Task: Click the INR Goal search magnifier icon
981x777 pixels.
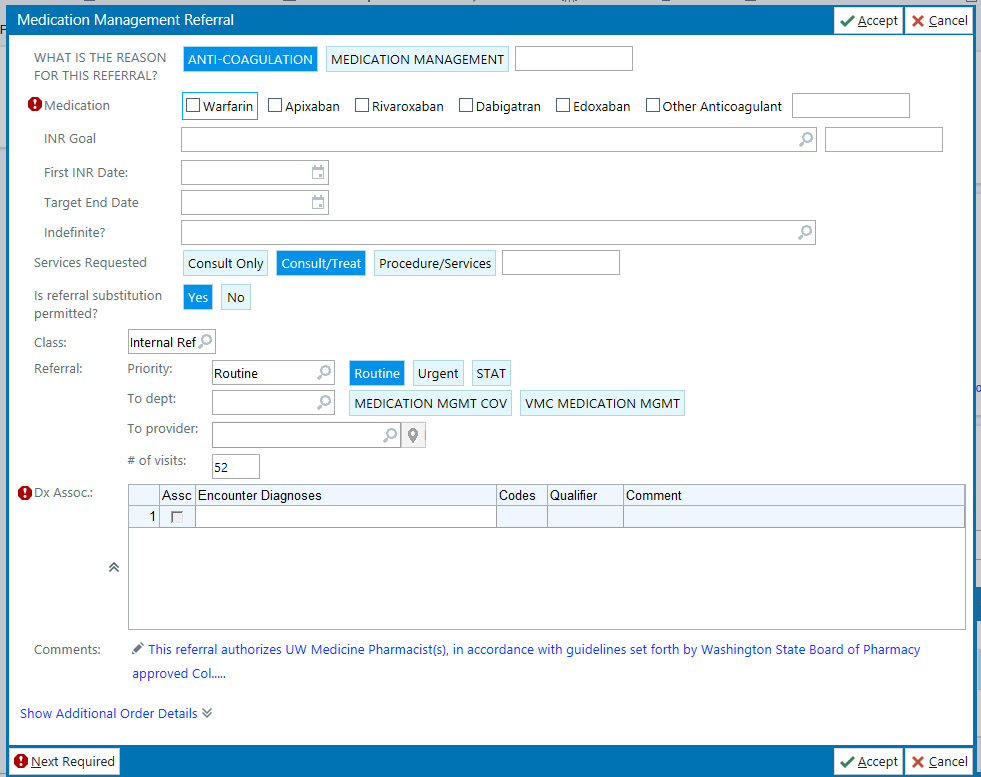Action: [x=806, y=140]
